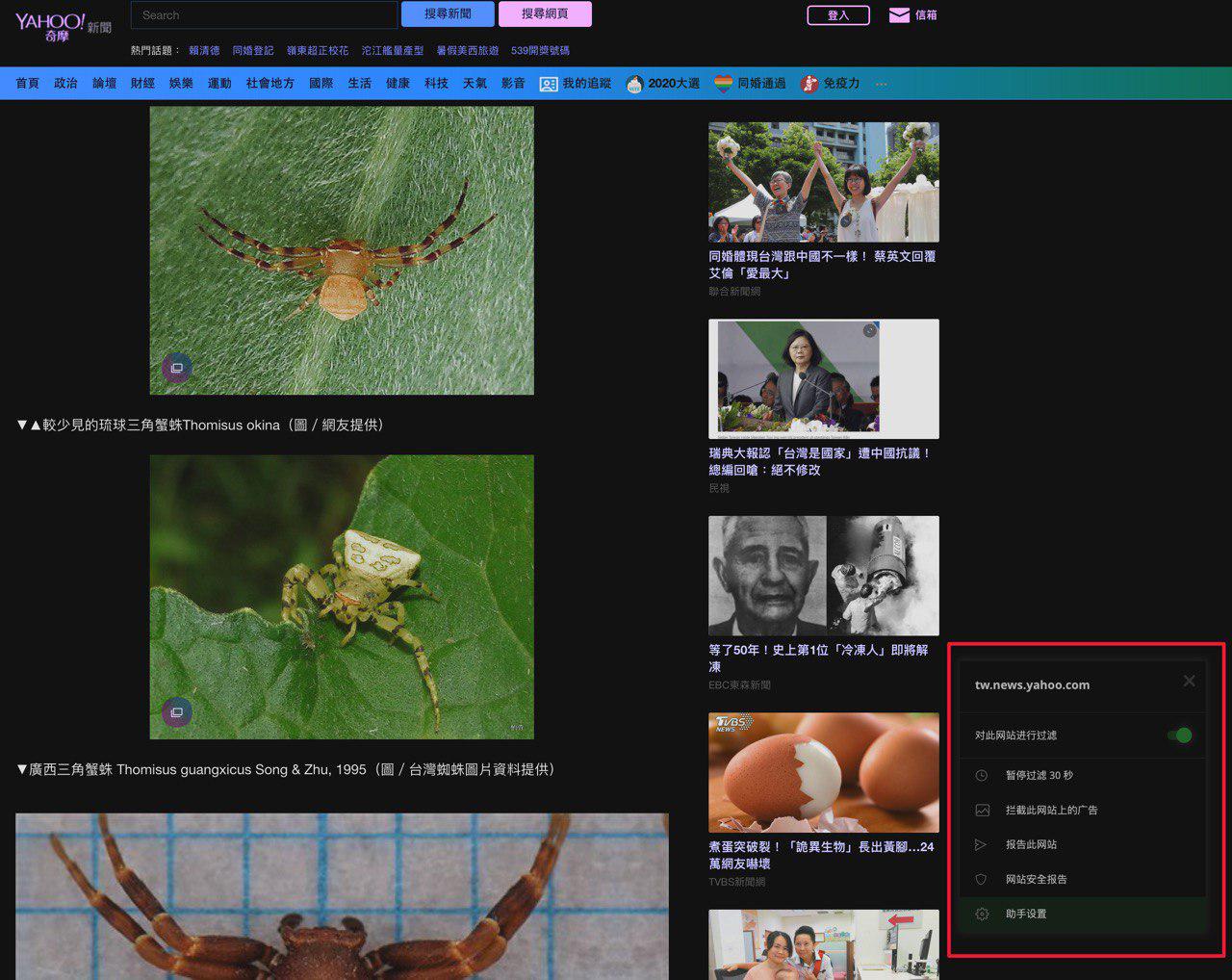The image size is (1232, 980).
Task: Toggle 对此网站进行过滤 switch off
Action: [1180, 735]
